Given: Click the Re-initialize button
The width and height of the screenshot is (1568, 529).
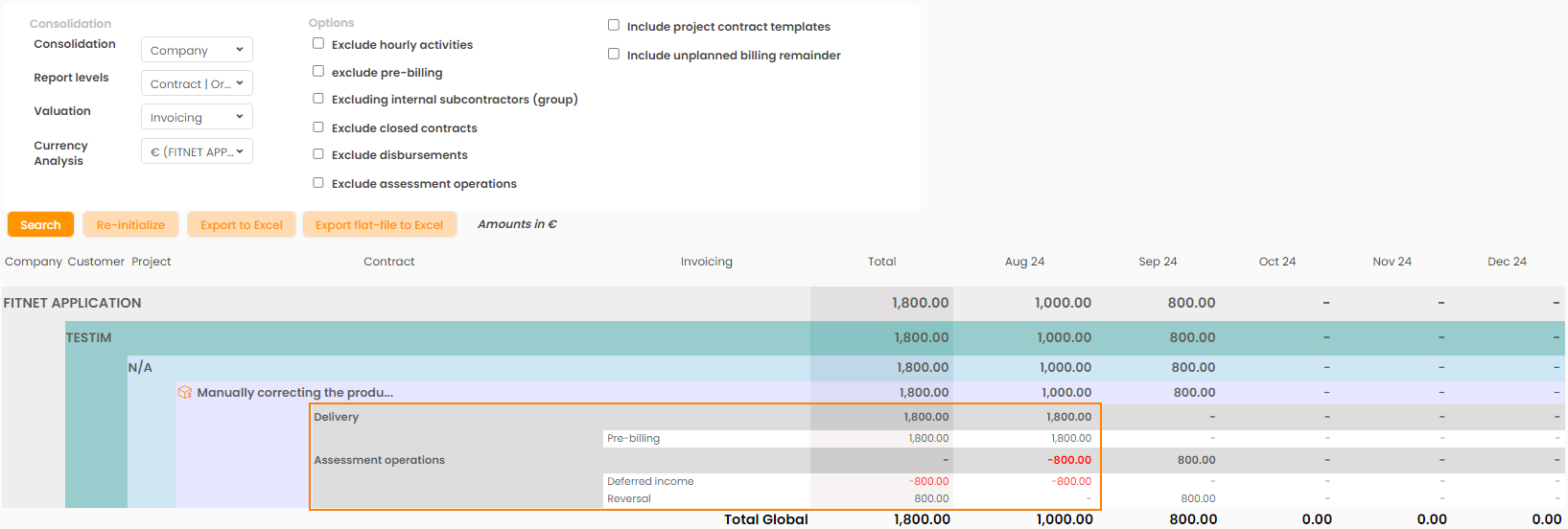Looking at the screenshot, I should (130, 225).
